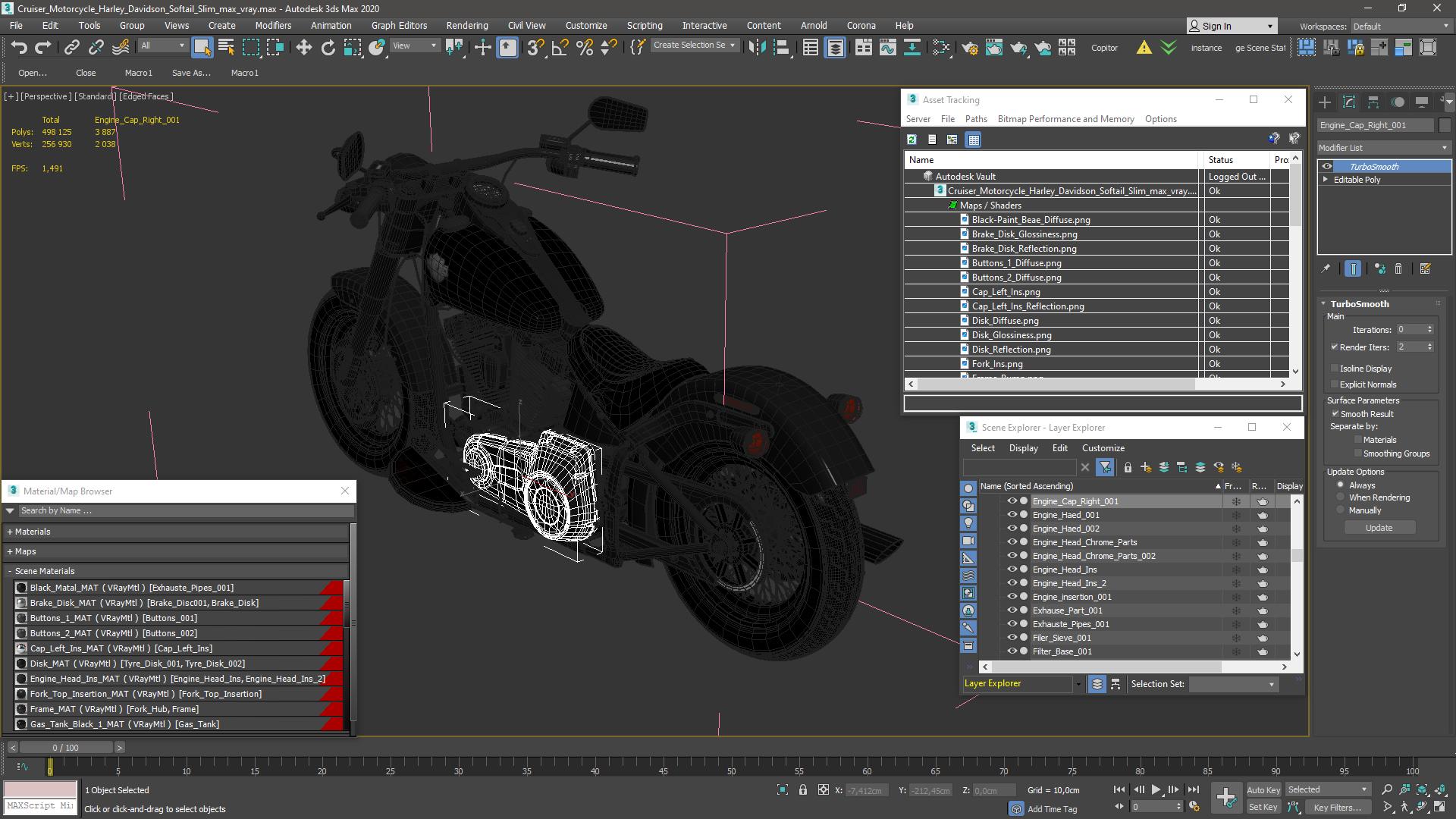Activate the Select Object tool
The image size is (1456, 819).
[202, 48]
